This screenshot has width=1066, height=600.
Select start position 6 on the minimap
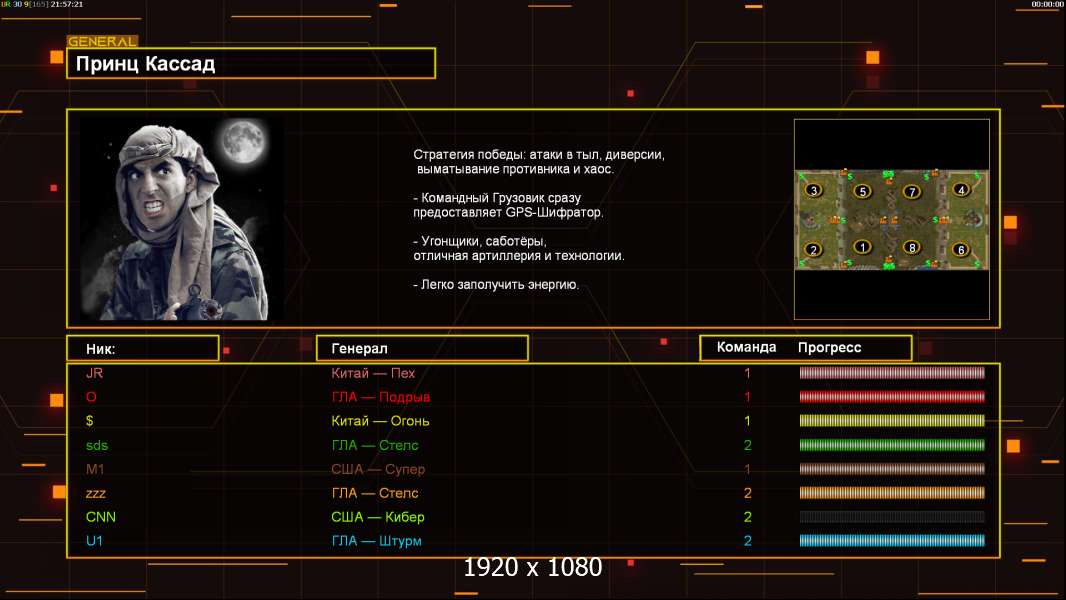pos(961,249)
